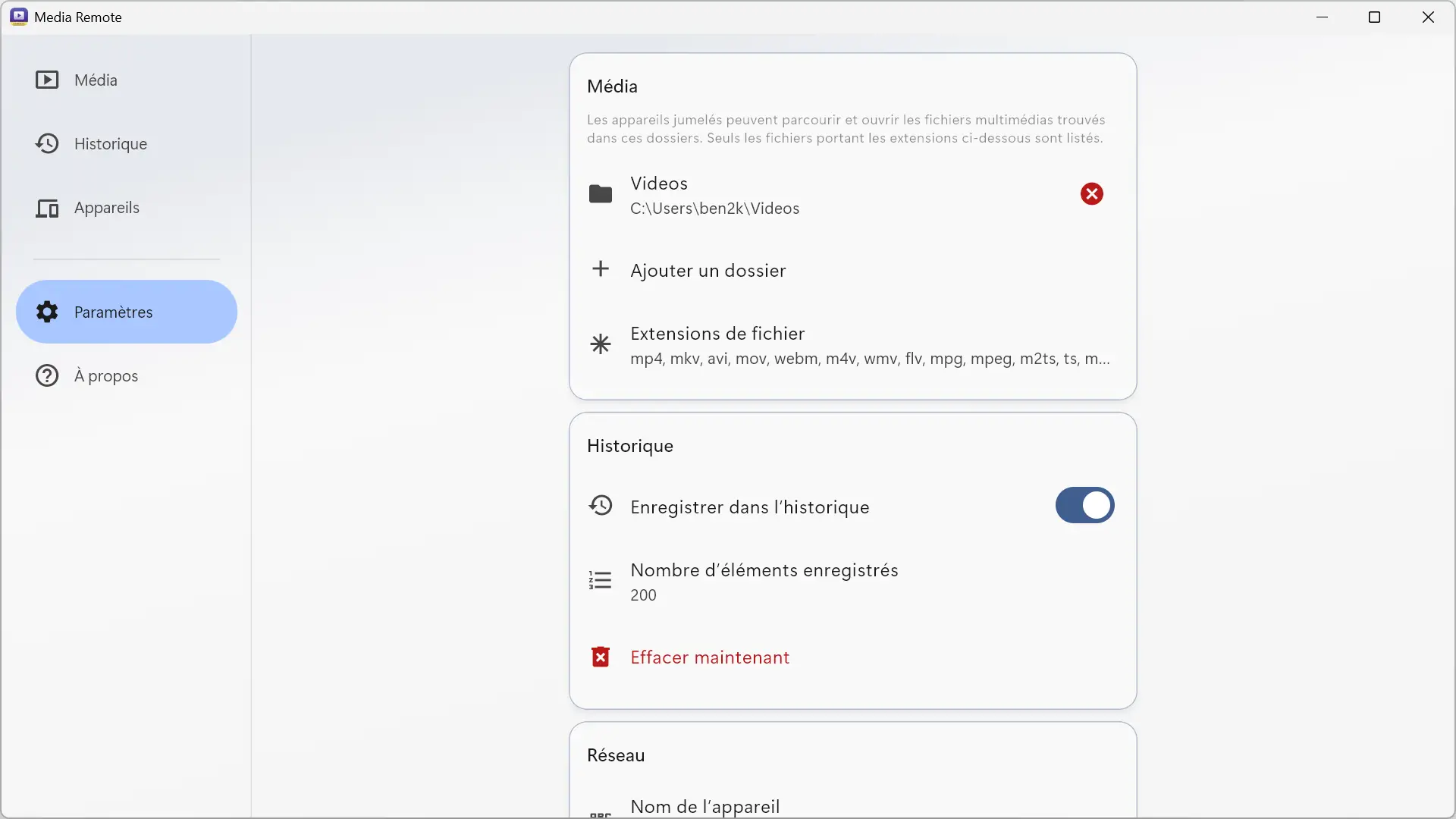This screenshot has height=819, width=1456.
Task: Close the Media Remote window
Action: pos(1428,17)
